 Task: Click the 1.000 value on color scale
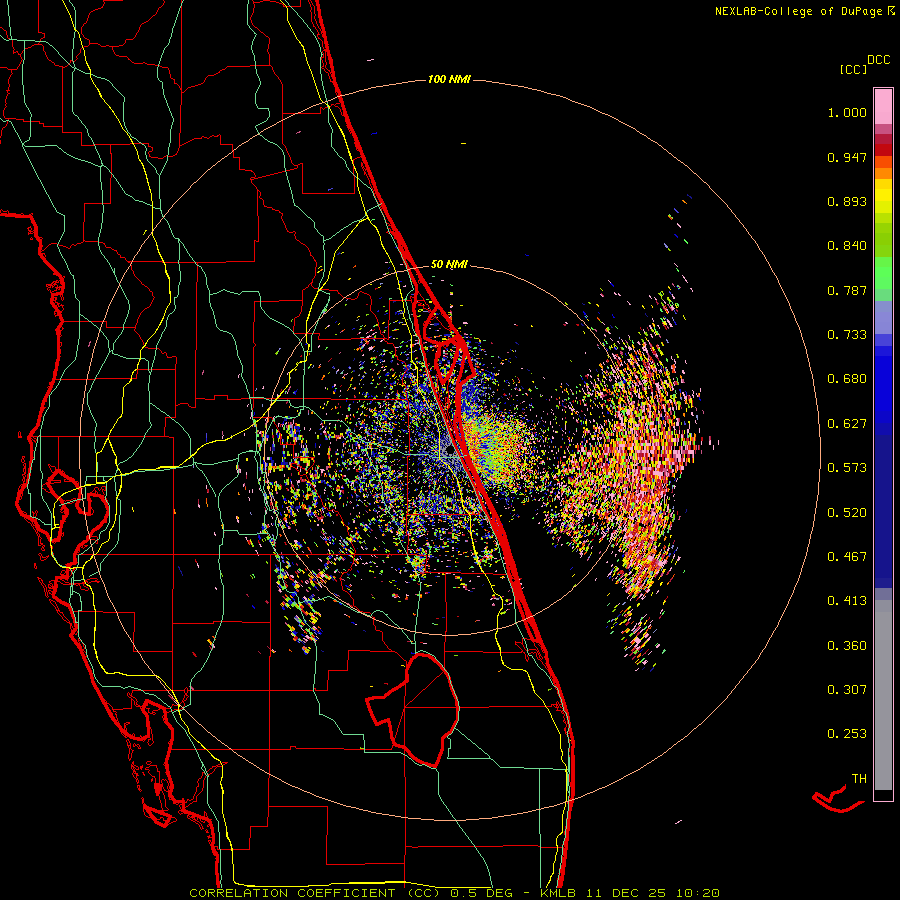click(x=847, y=112)
